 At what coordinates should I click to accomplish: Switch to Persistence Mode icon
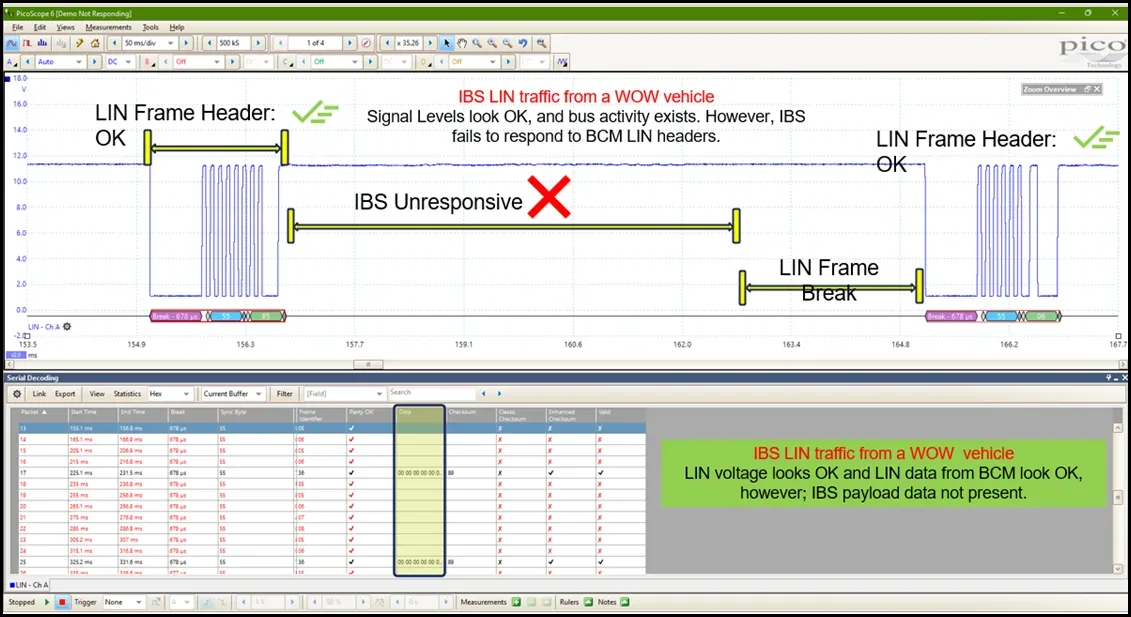[x=27, y=43]
